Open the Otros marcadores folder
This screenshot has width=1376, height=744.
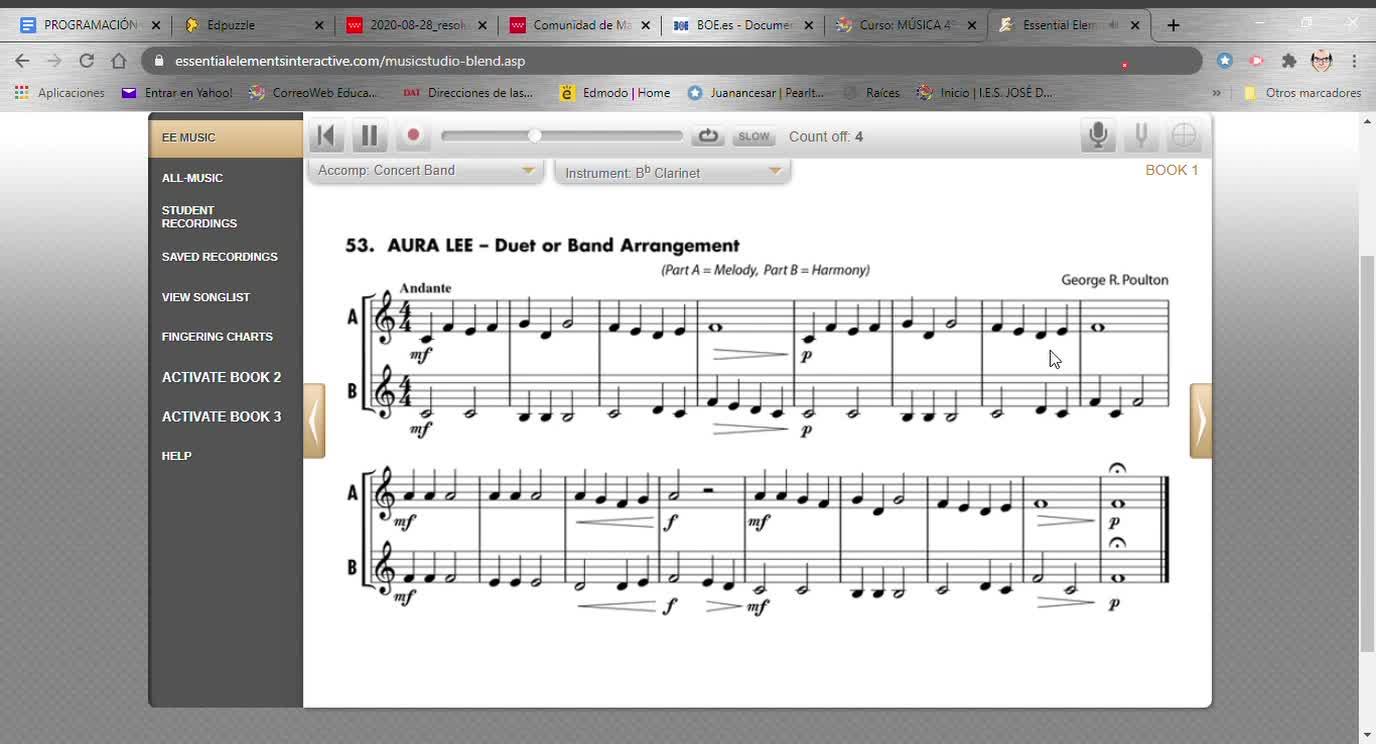(x=1302, y=93)
